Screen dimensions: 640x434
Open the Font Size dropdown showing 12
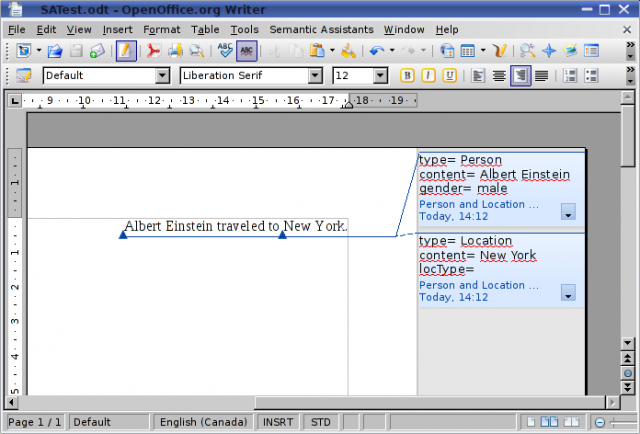click(380, 76)
